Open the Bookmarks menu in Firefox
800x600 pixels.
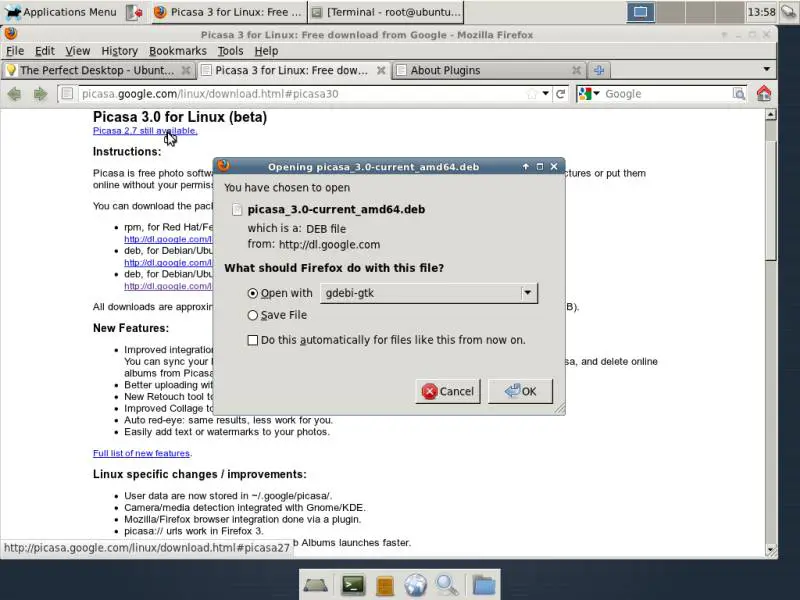[178, 51]
